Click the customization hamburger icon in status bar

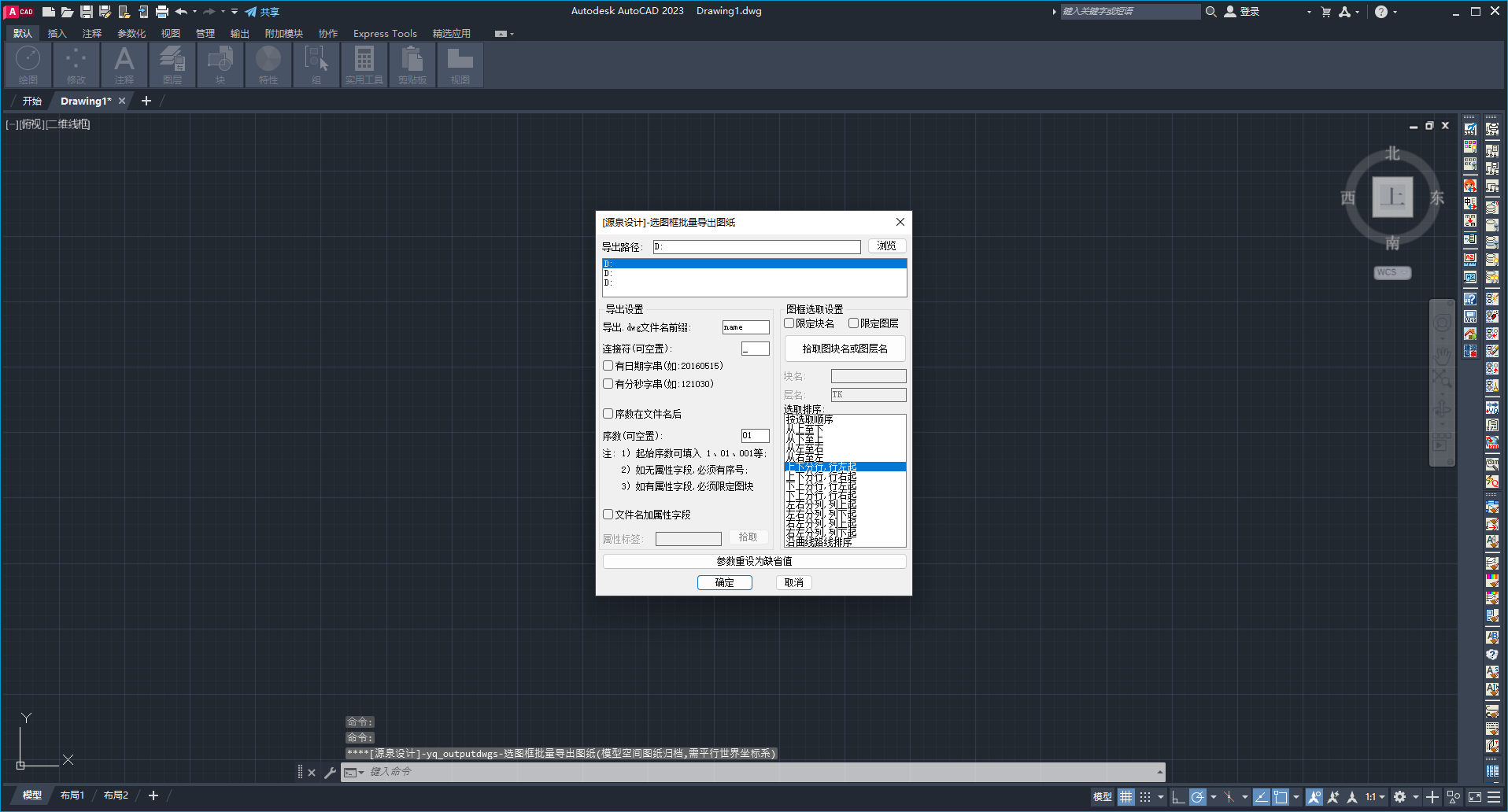[x=1494, y=797]
